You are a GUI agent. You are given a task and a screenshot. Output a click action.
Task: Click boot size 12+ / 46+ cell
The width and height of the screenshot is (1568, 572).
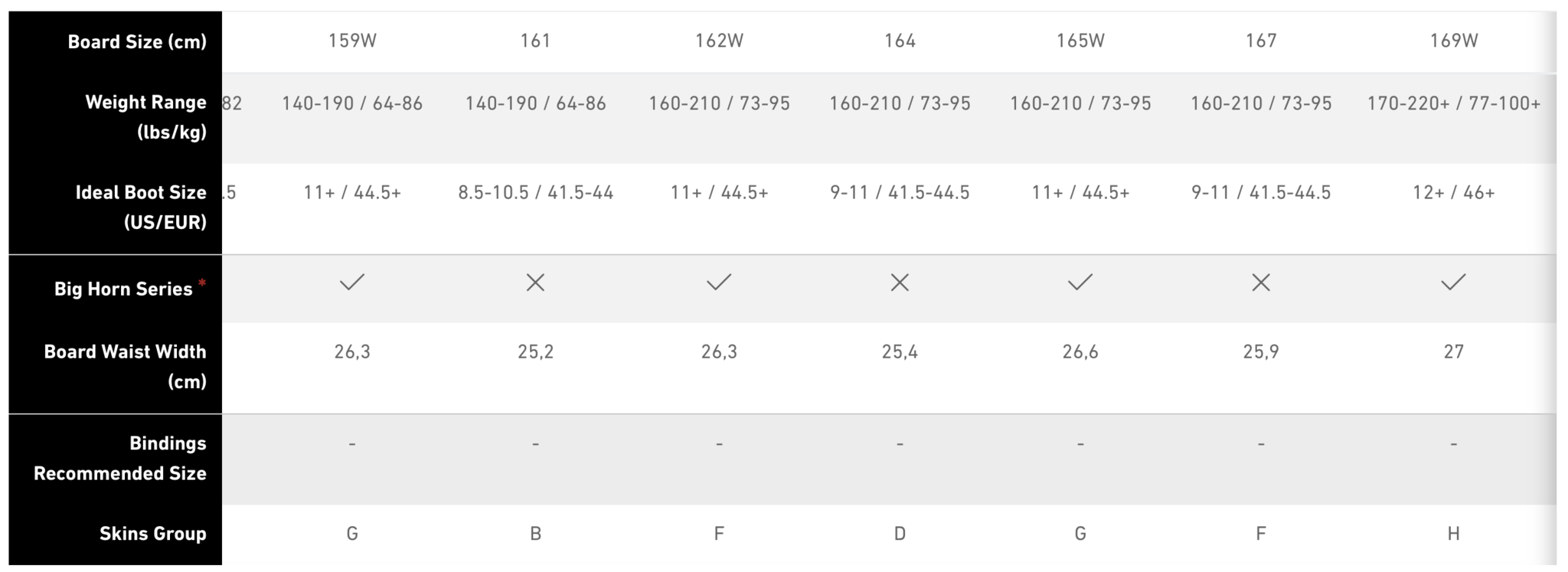click(x=1454, y=192)
